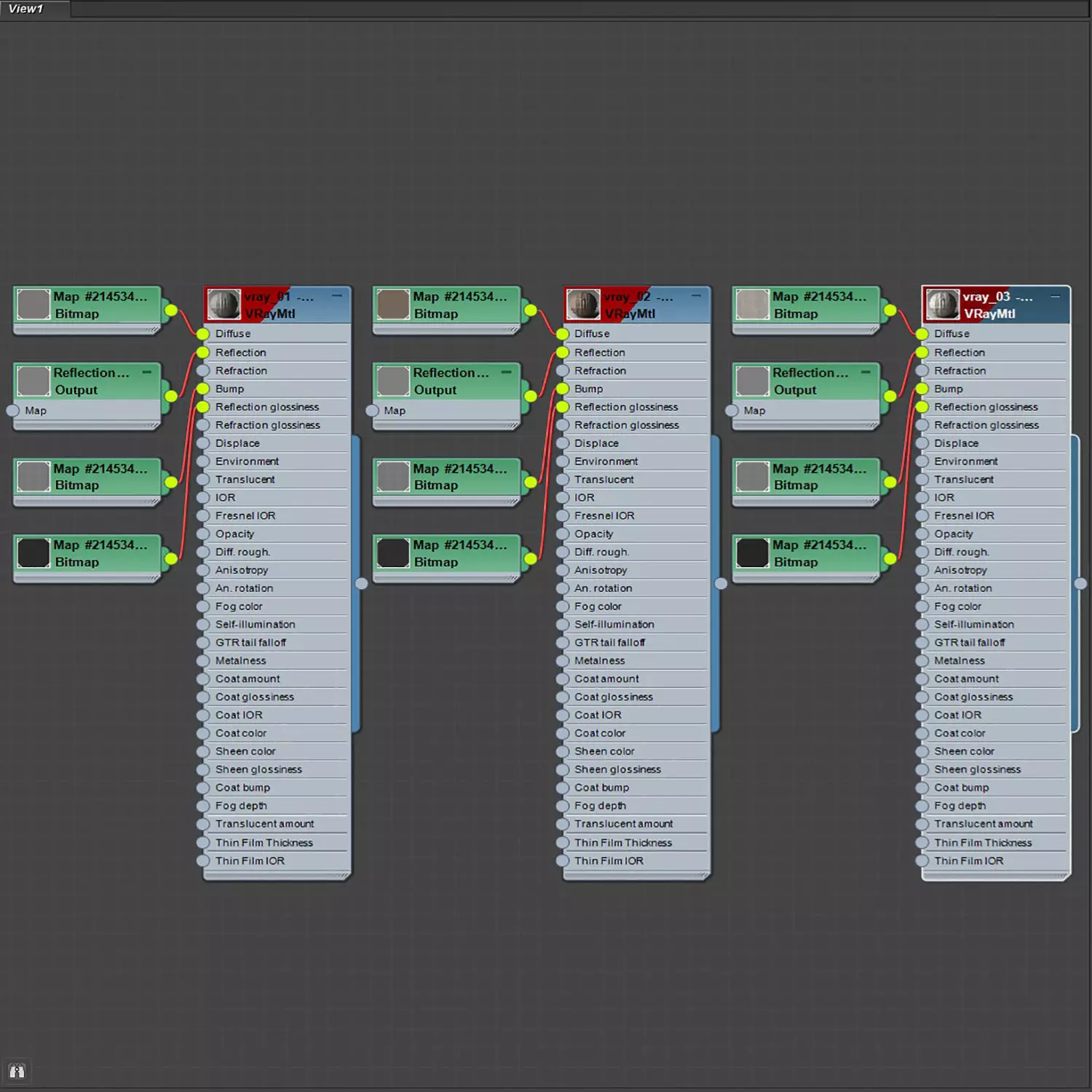Collapse the Reflection Output node feeding vray_02
Screen dimensions: 1092x1092
click(507, 372)
